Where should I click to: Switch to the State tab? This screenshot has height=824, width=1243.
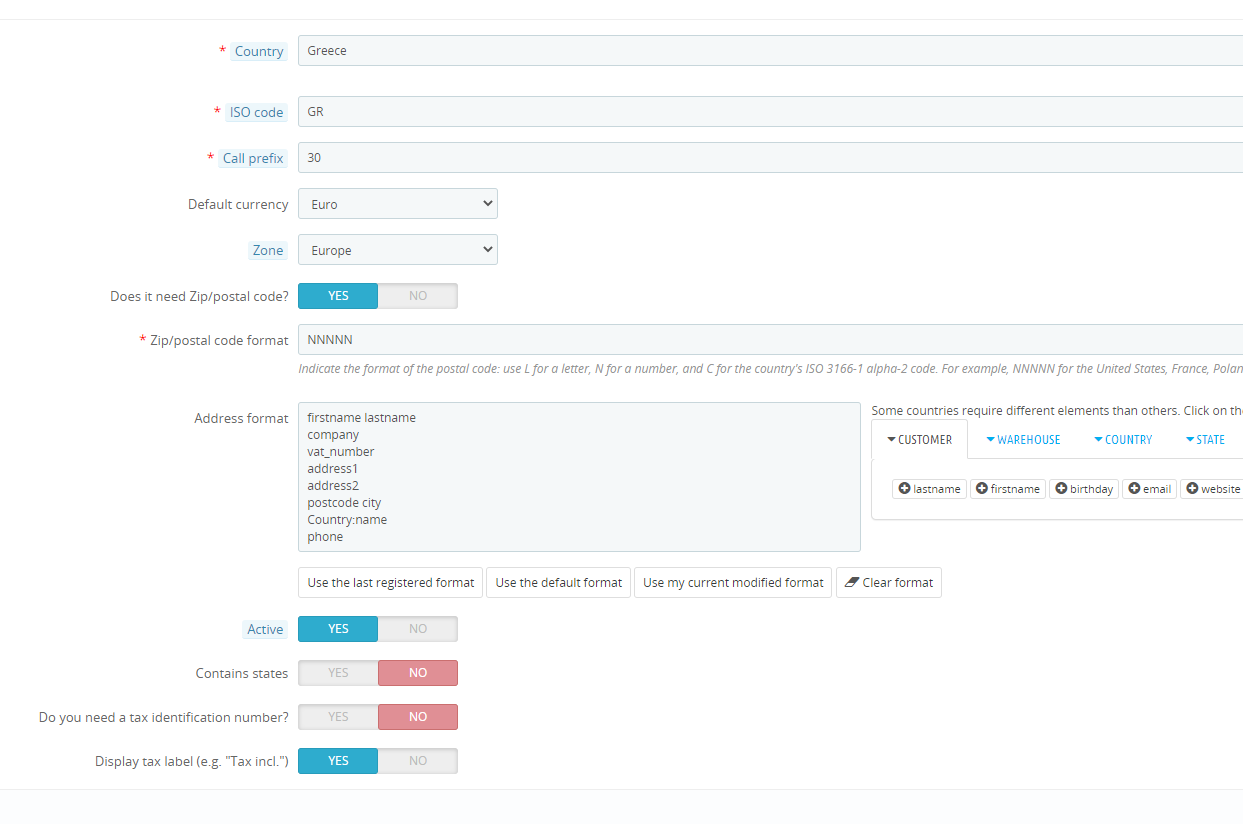[x=1205, y=440]
